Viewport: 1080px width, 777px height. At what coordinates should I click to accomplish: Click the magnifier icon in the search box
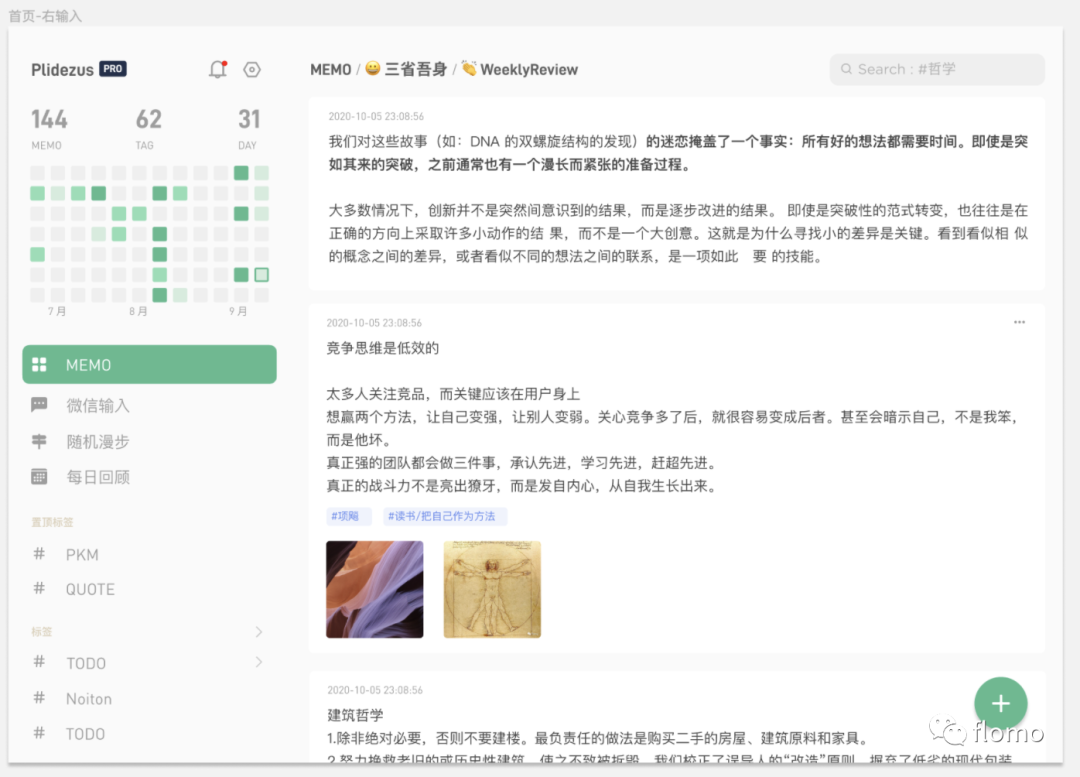coord(847,69)
